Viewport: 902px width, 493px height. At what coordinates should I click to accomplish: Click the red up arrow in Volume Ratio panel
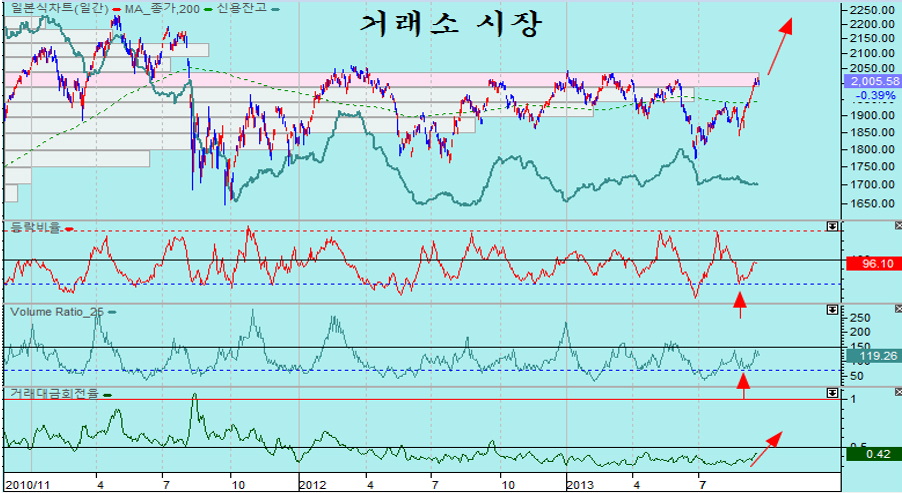click(743, 384)
